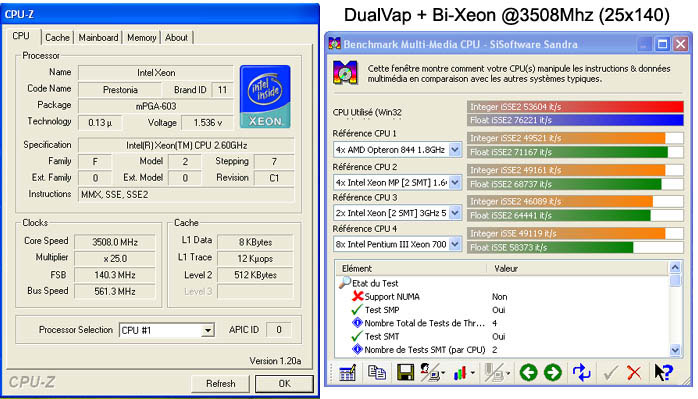Click the results list scroll down arrow
The width and height of the screenshot is (698, 399).
[675, 350]
